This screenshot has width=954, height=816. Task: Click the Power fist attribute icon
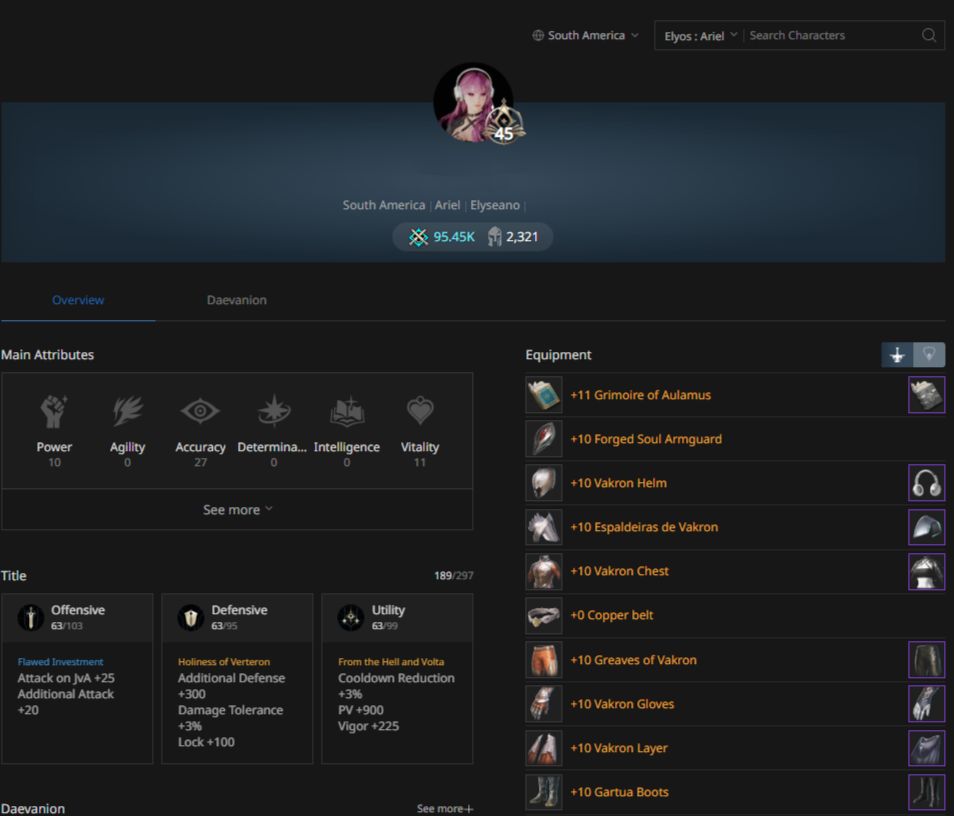[x=54, y=411]
